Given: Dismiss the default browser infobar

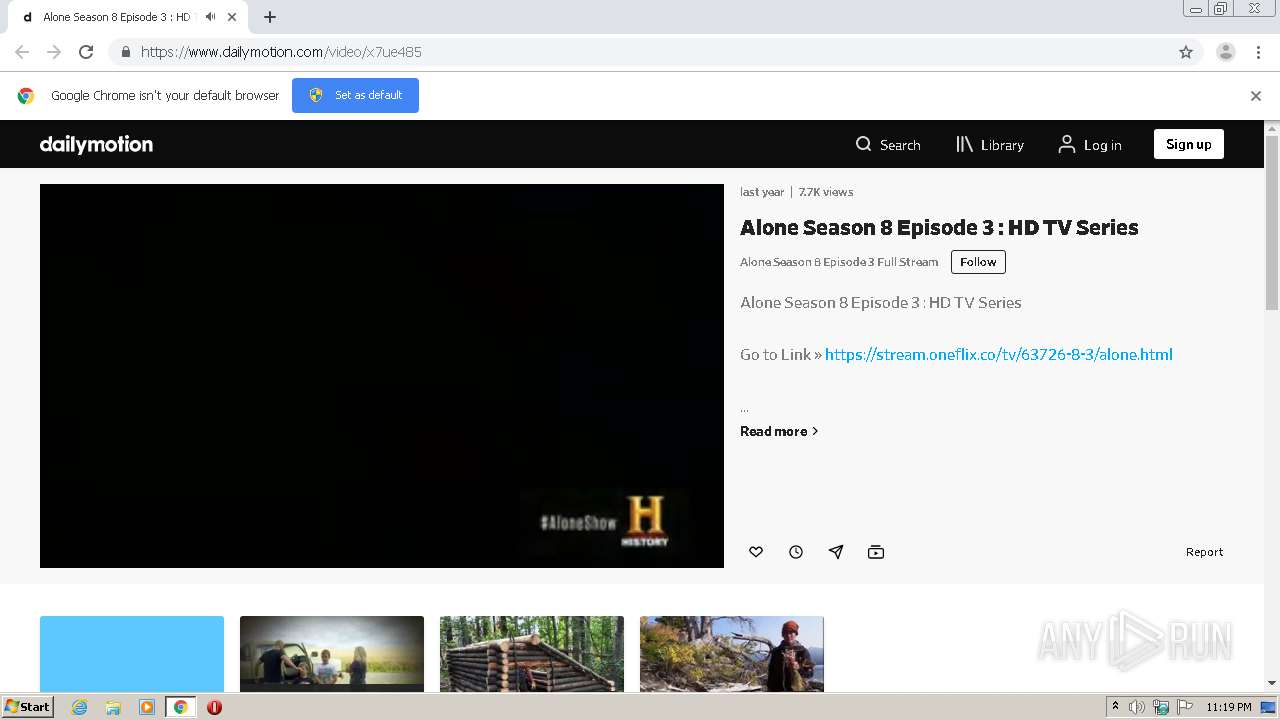Looking at the screenshot, I should [1256, 96].
